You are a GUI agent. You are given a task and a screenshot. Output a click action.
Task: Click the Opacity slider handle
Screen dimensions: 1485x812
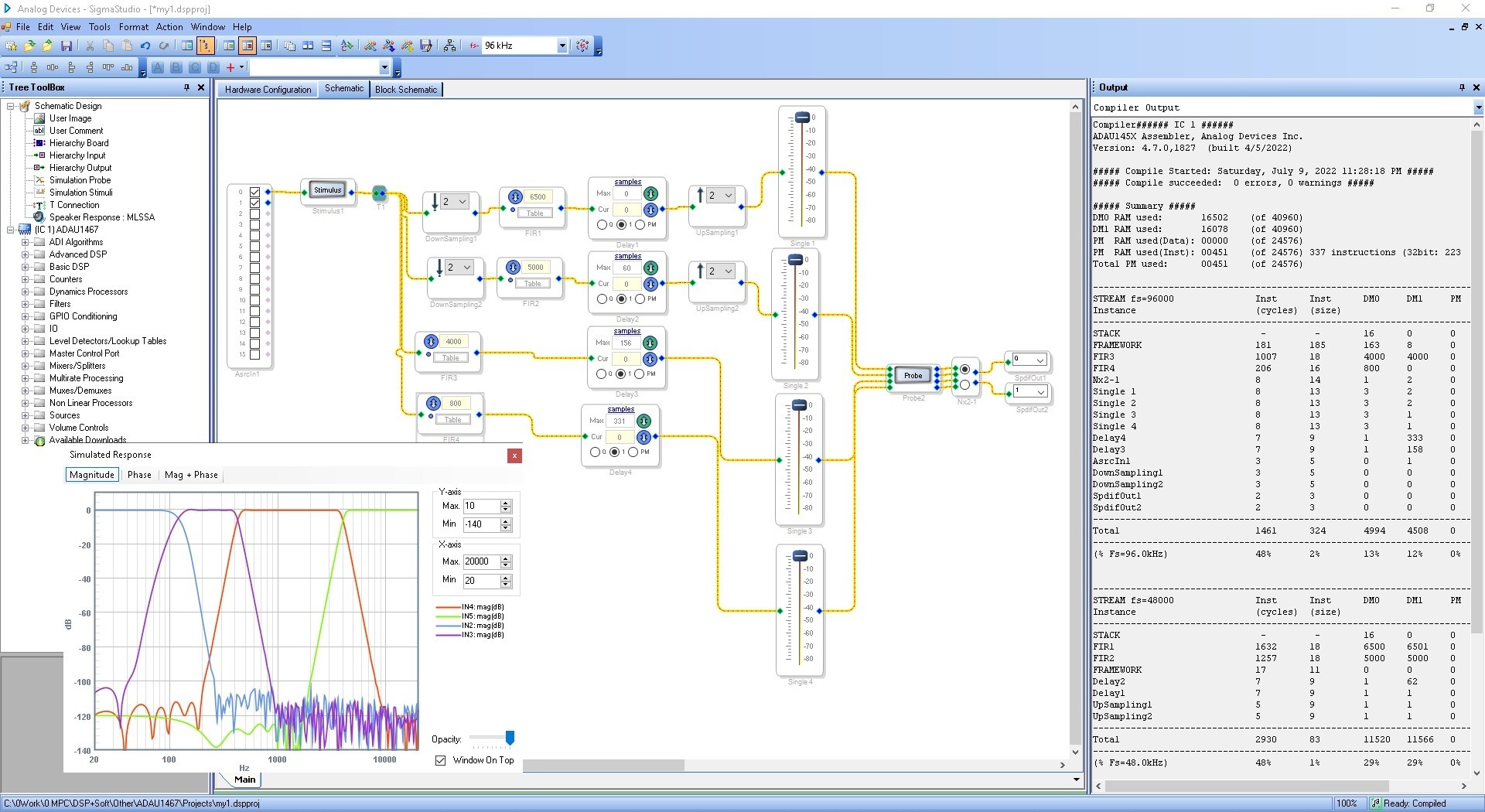[x=510, y=737]
